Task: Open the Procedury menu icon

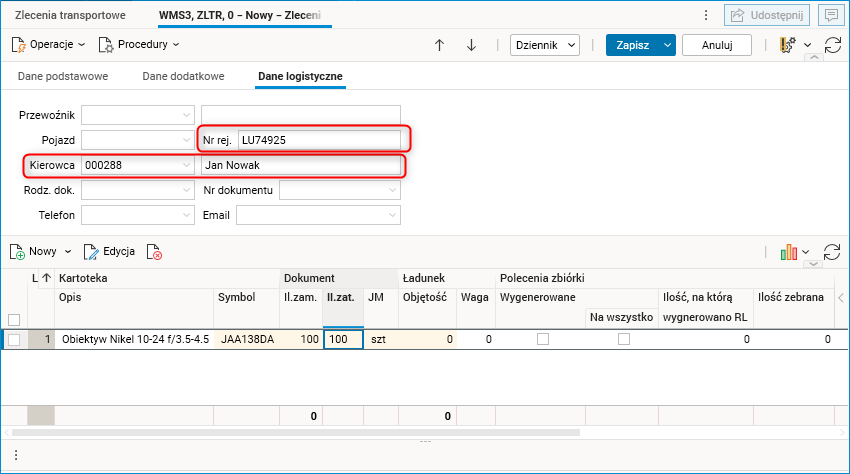Action: (105, 45)
